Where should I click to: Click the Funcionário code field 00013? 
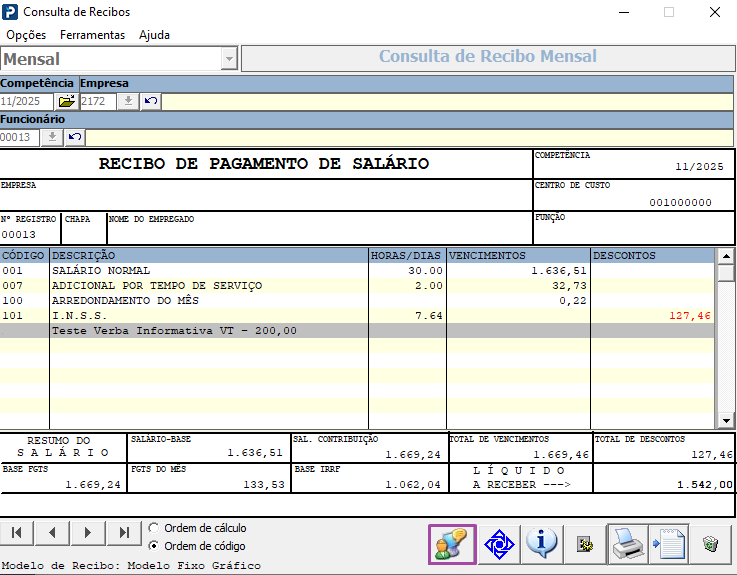(20, 137)
